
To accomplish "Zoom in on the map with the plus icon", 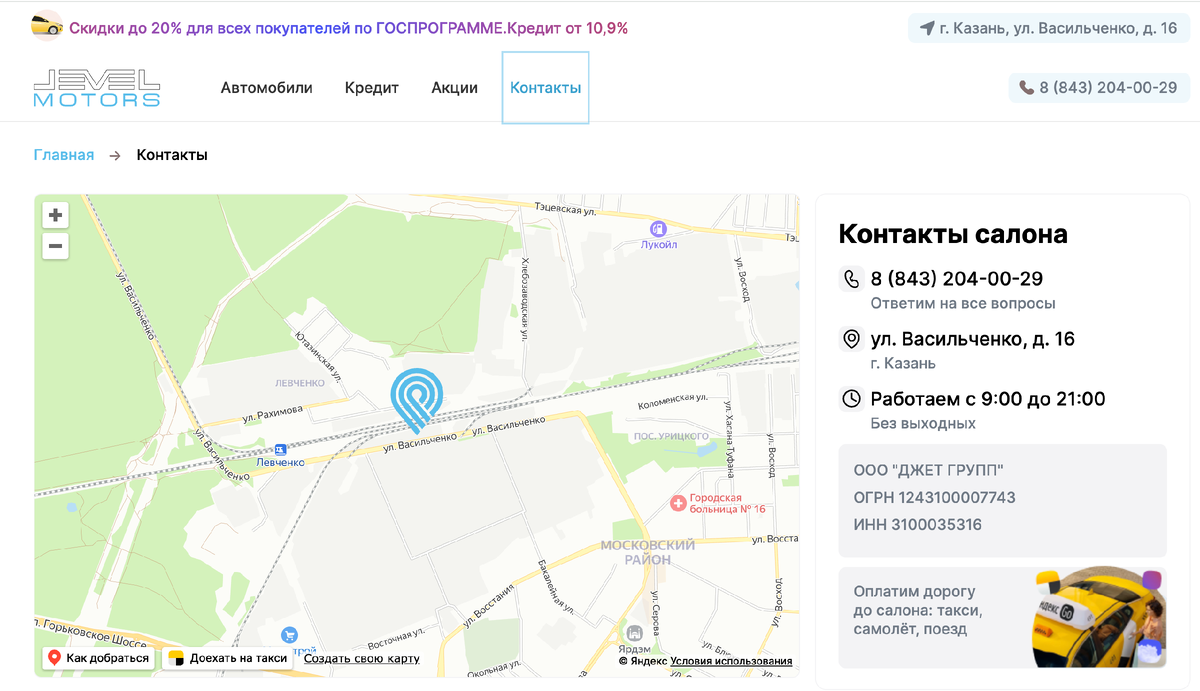I will tap(55, 214).
